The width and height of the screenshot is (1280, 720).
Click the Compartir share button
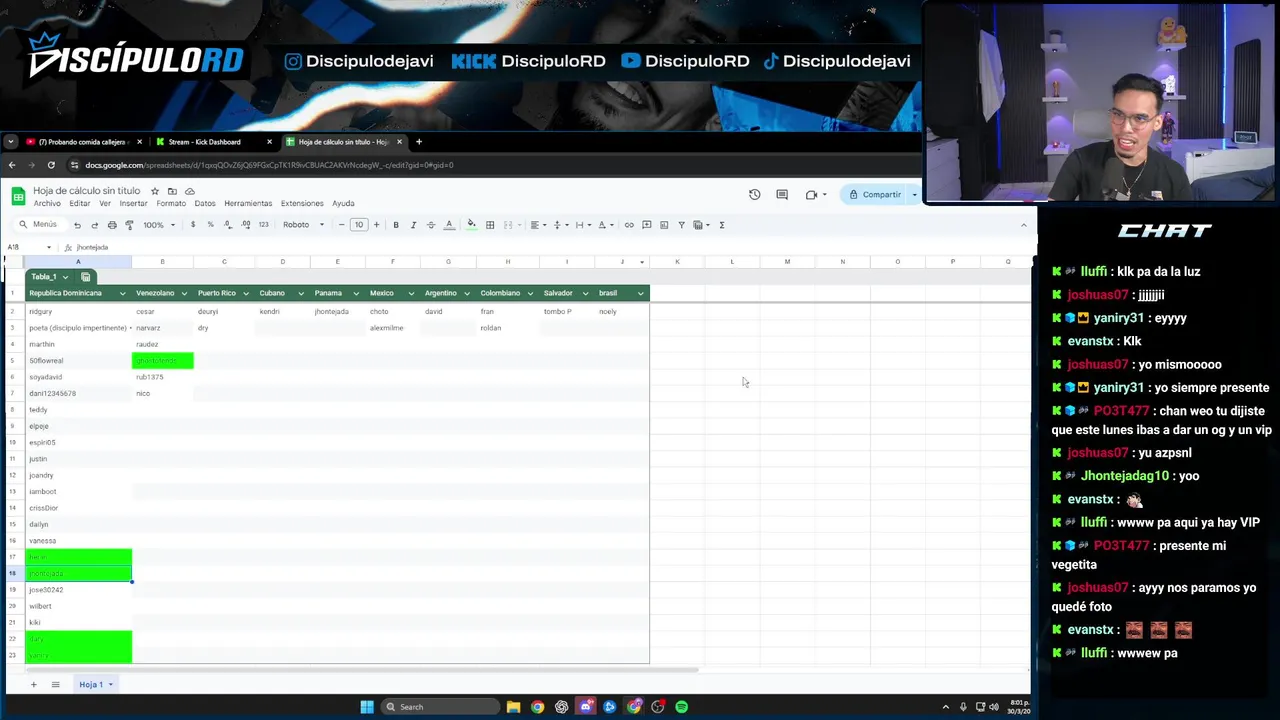point(875,195)
